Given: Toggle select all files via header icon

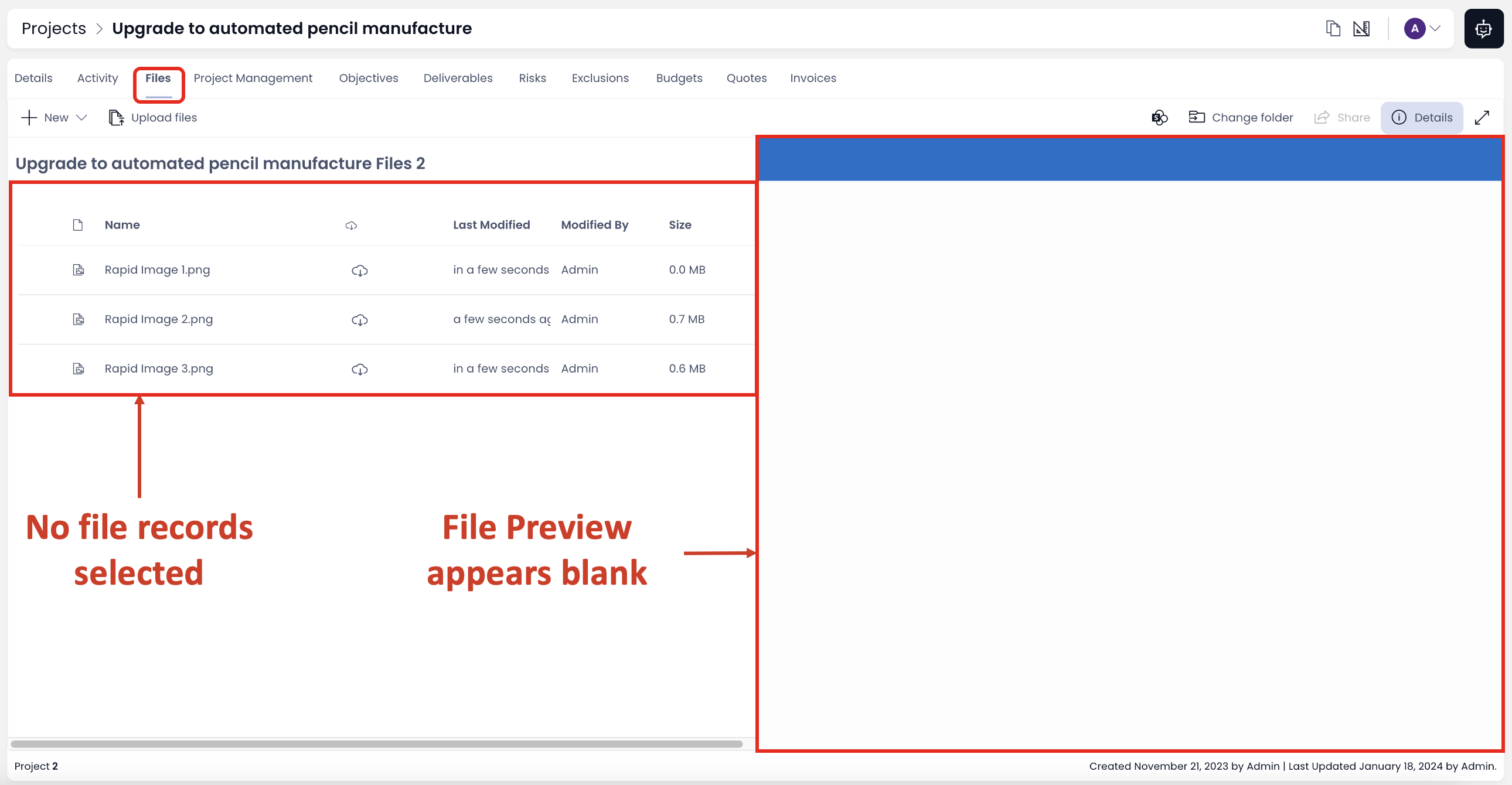Looking at the screenshot, I should (77, 225).
